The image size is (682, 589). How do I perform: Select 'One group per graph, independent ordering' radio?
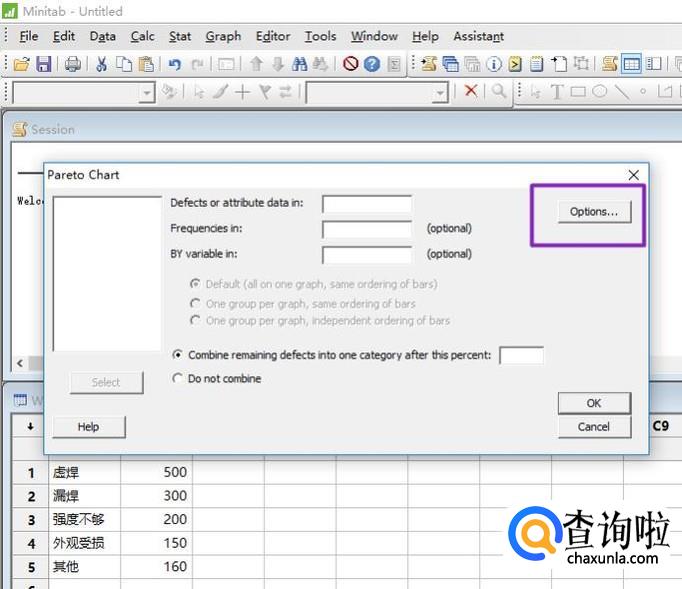195,321
